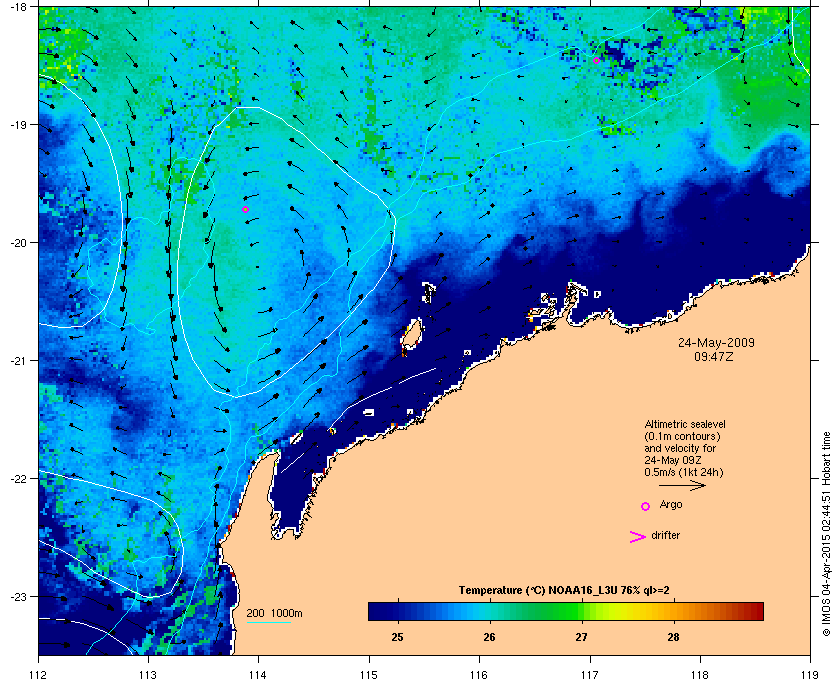Click the latitude axis label -20
840x680 pixels.
pyautogui.click(x=18, y=243)
